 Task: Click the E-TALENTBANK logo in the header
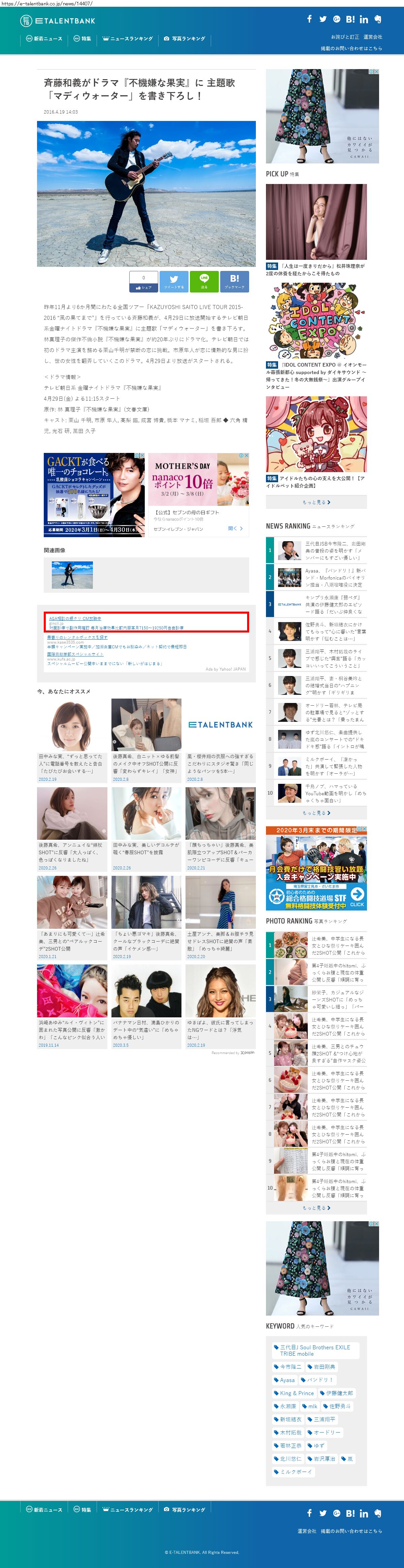point(58,21)
